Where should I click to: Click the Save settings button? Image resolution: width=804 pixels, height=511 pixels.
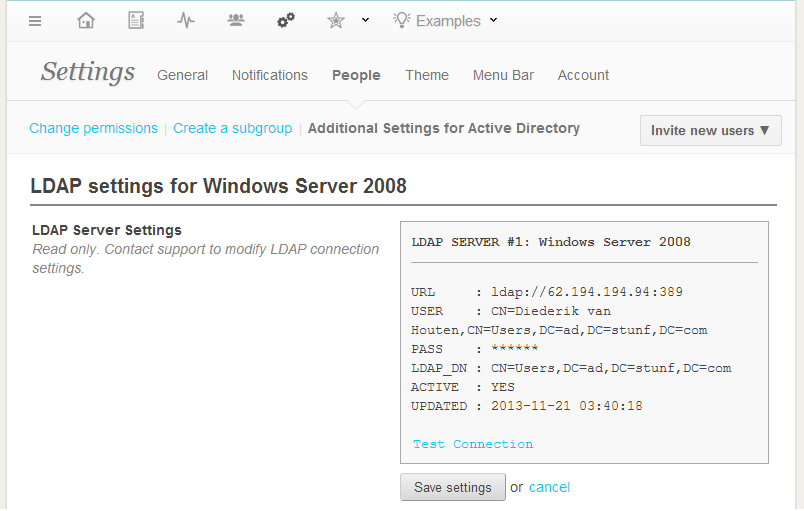[x=453, y=487]
